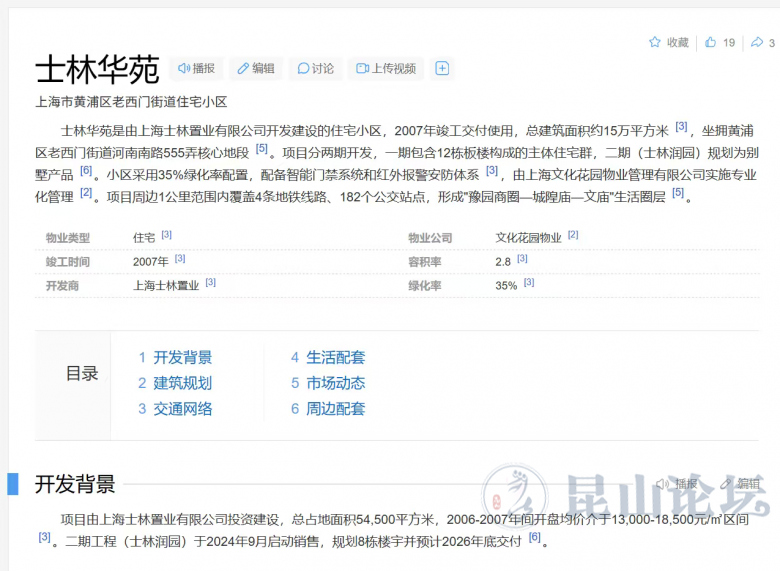780x571 pixels.
Task: Open 讨论 discussion button
Action: (313, 69)
